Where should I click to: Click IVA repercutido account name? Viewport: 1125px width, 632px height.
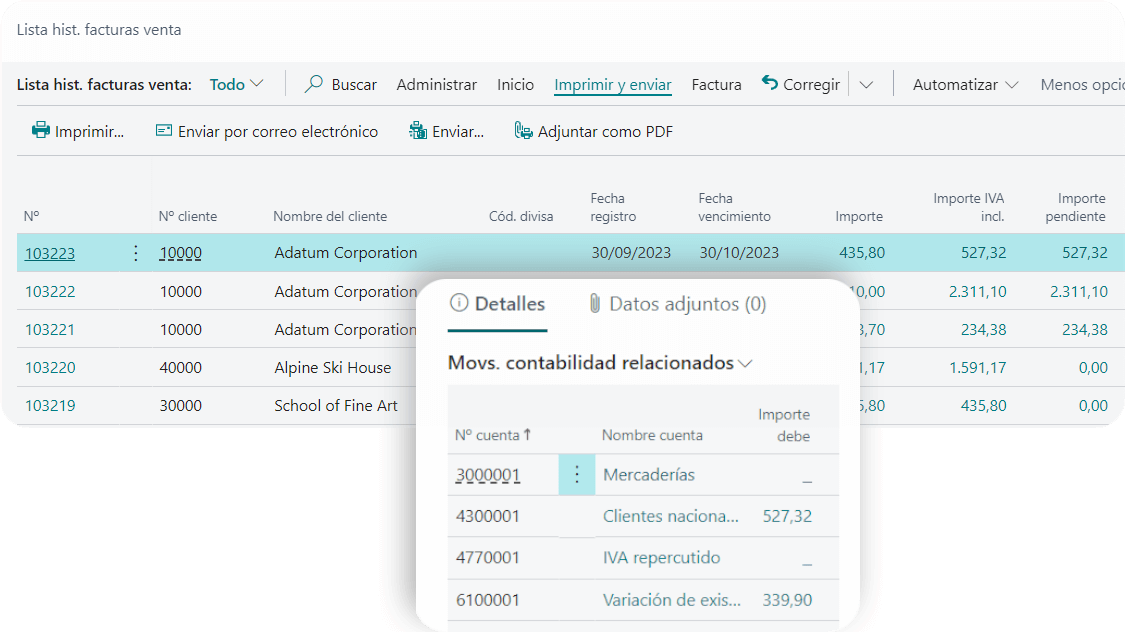tap(661, 557)
